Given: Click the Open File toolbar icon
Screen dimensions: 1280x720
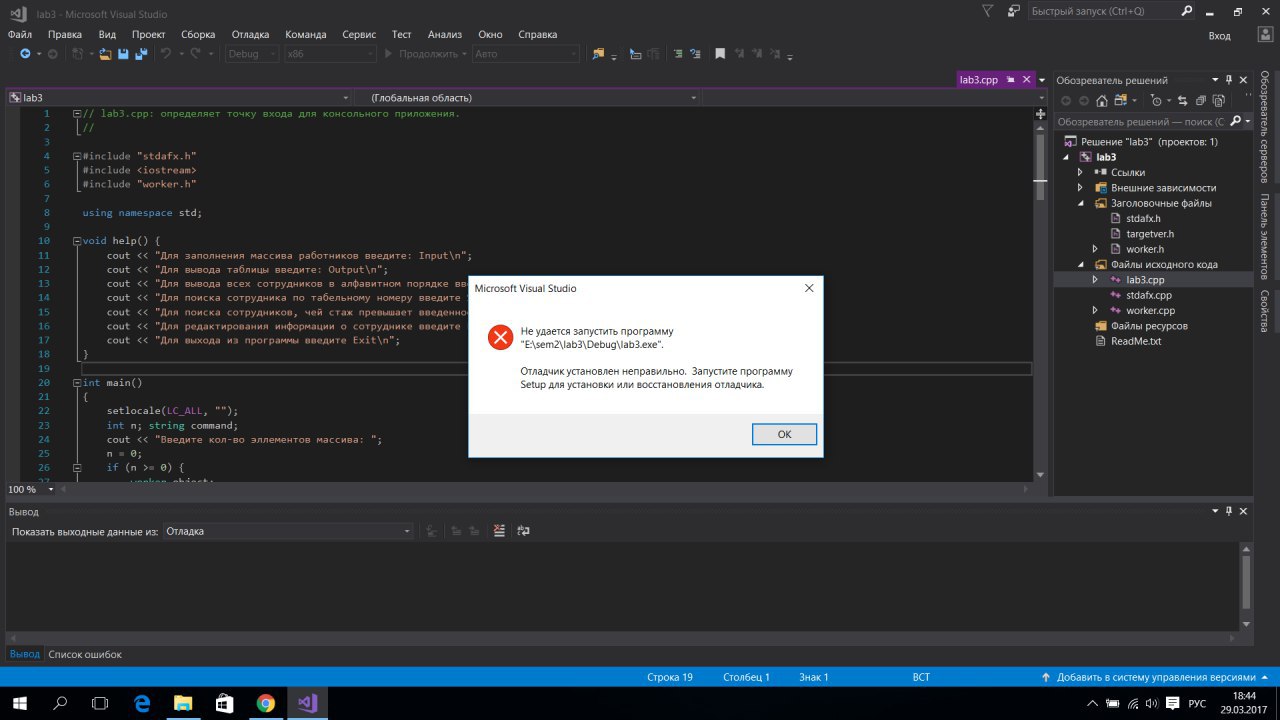Looking at the screenshot, I should pyautogui.click(x=105, y=54).
